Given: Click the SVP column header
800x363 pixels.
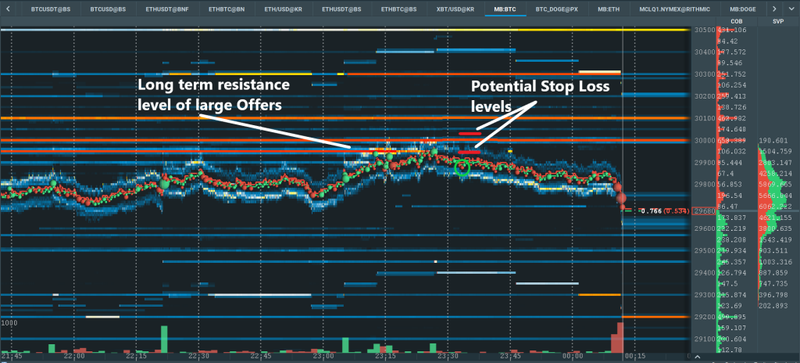Looking at the screenshot, I should click(x=778, y=21).
